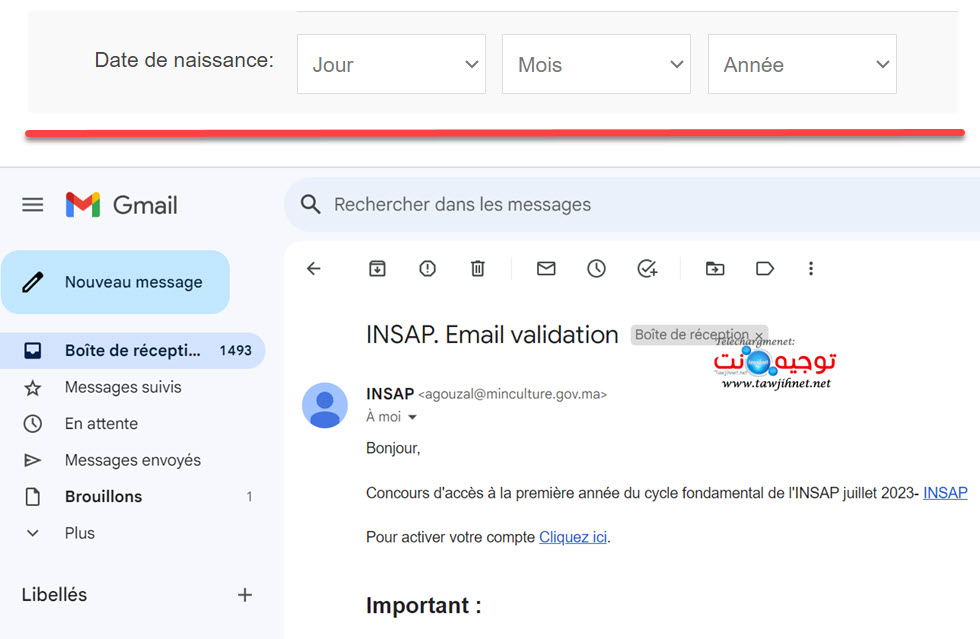Screen dimensions: 980x639
Task: Open Messages suivis
Action: (x=123, y=387)
